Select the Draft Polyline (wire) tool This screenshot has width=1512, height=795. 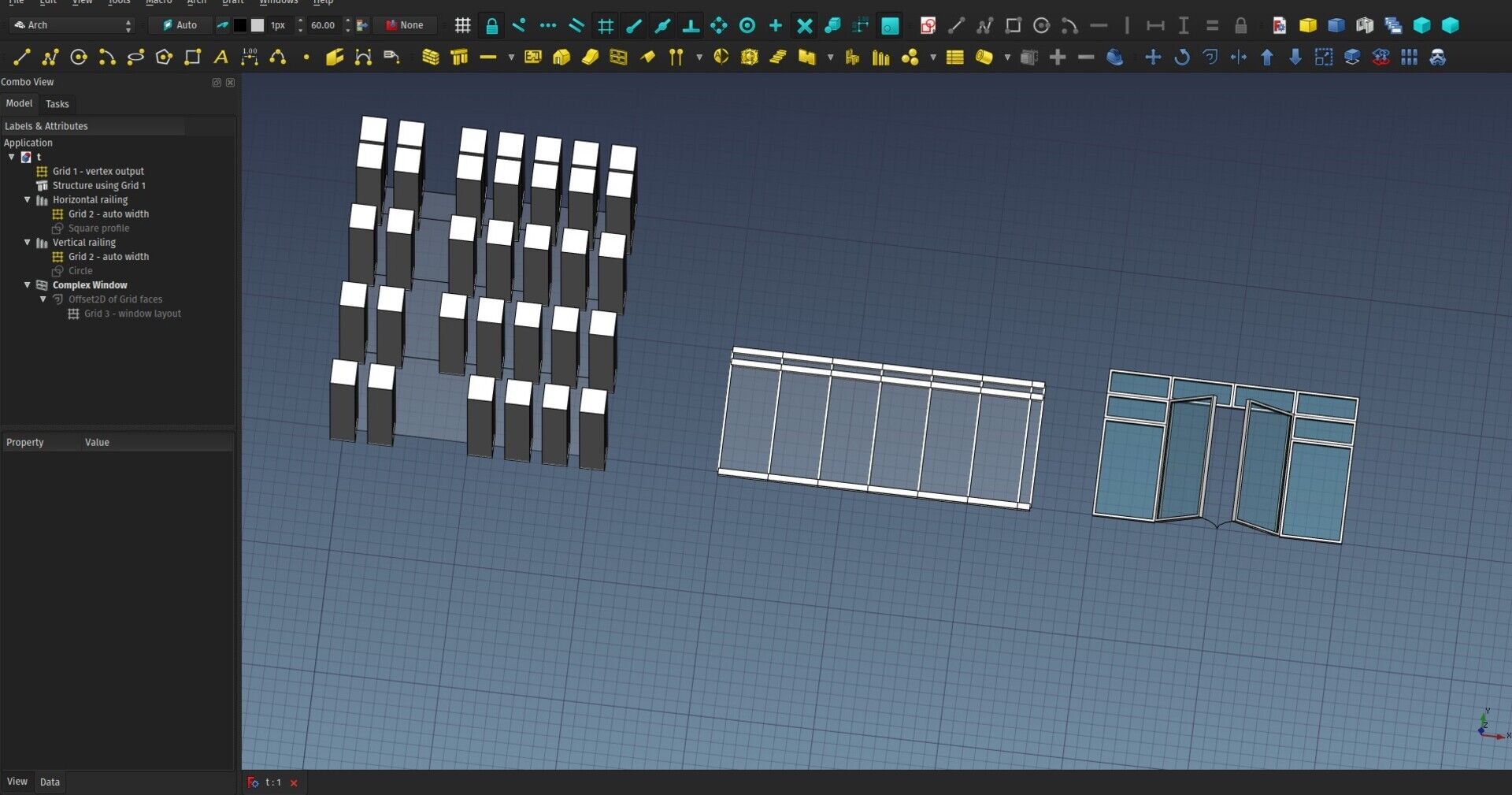click(50, 57)
